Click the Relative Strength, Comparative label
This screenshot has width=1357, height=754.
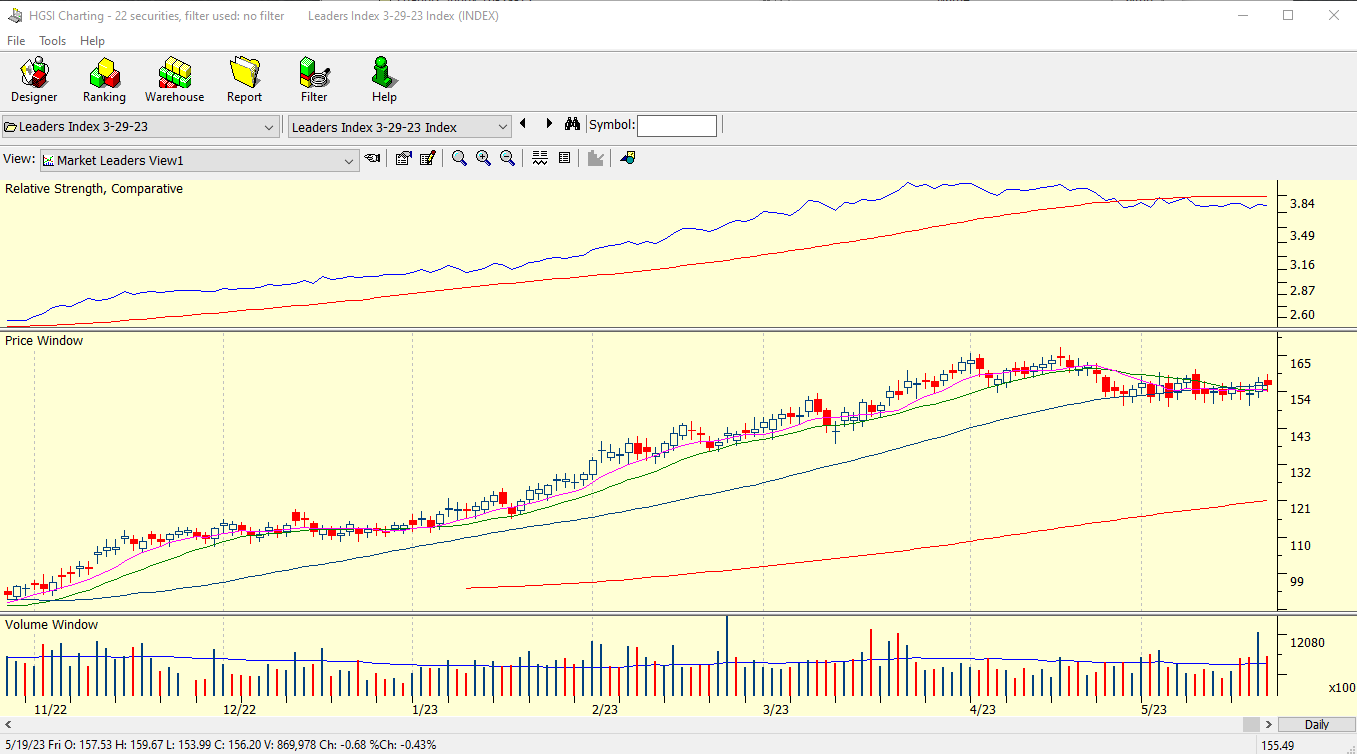click(94, 188)
